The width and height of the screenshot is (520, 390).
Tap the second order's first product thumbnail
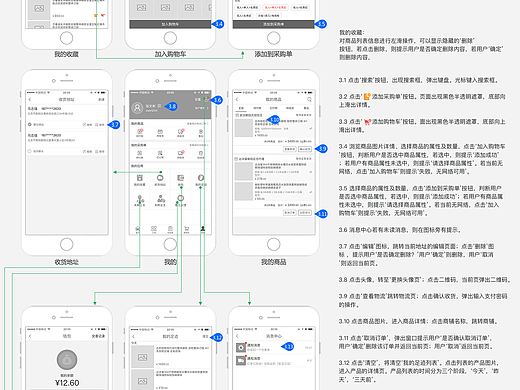244,171
